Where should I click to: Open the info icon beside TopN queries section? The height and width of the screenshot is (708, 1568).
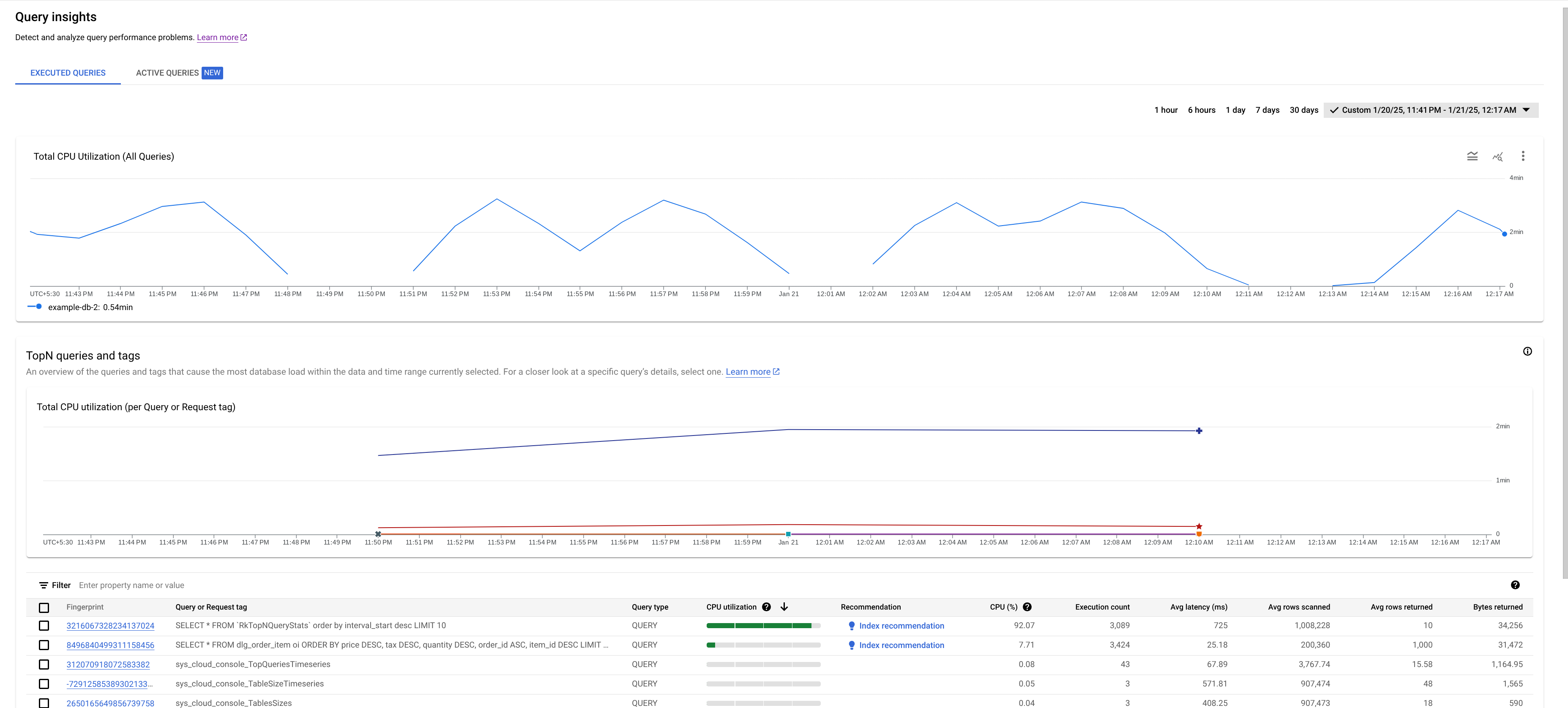tap(1528, 351)
